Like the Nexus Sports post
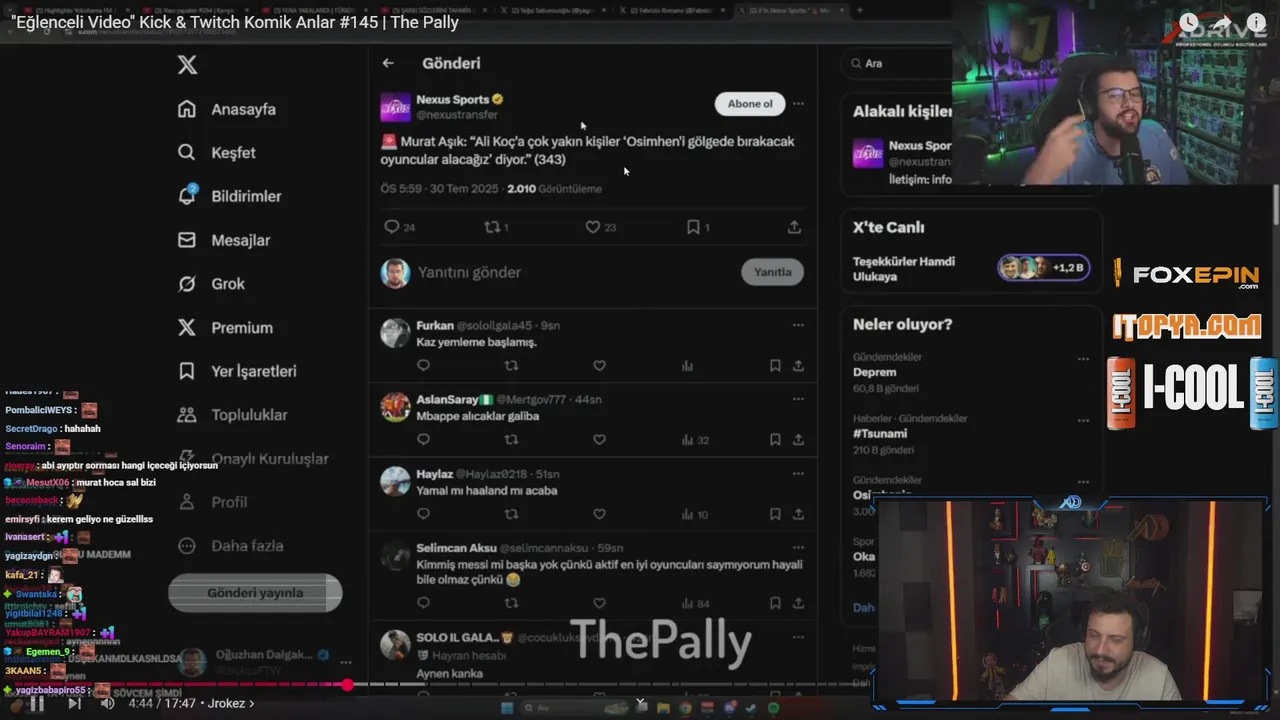Screen dimensions: 1280x720 593,227
